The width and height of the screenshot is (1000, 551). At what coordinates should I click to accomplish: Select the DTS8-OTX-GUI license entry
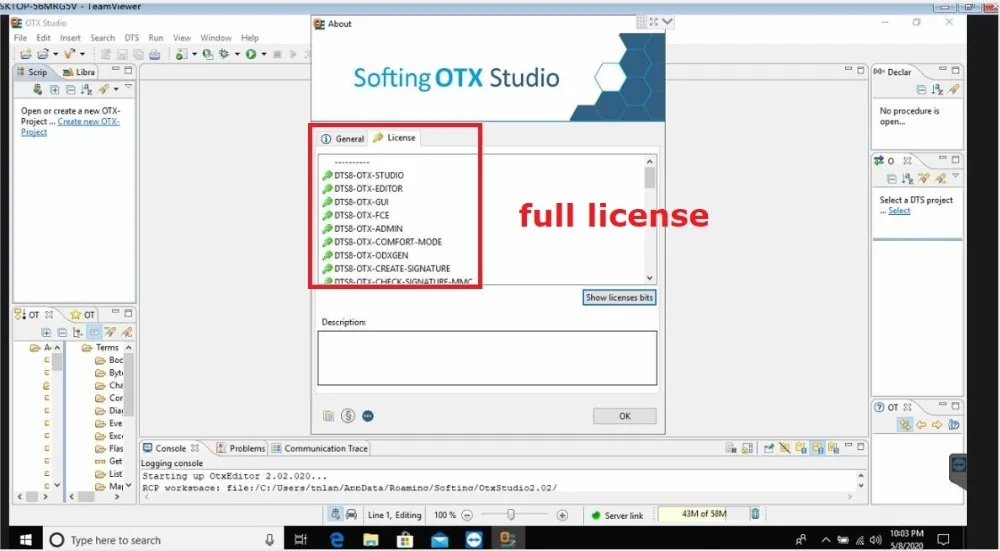[355, 202]
